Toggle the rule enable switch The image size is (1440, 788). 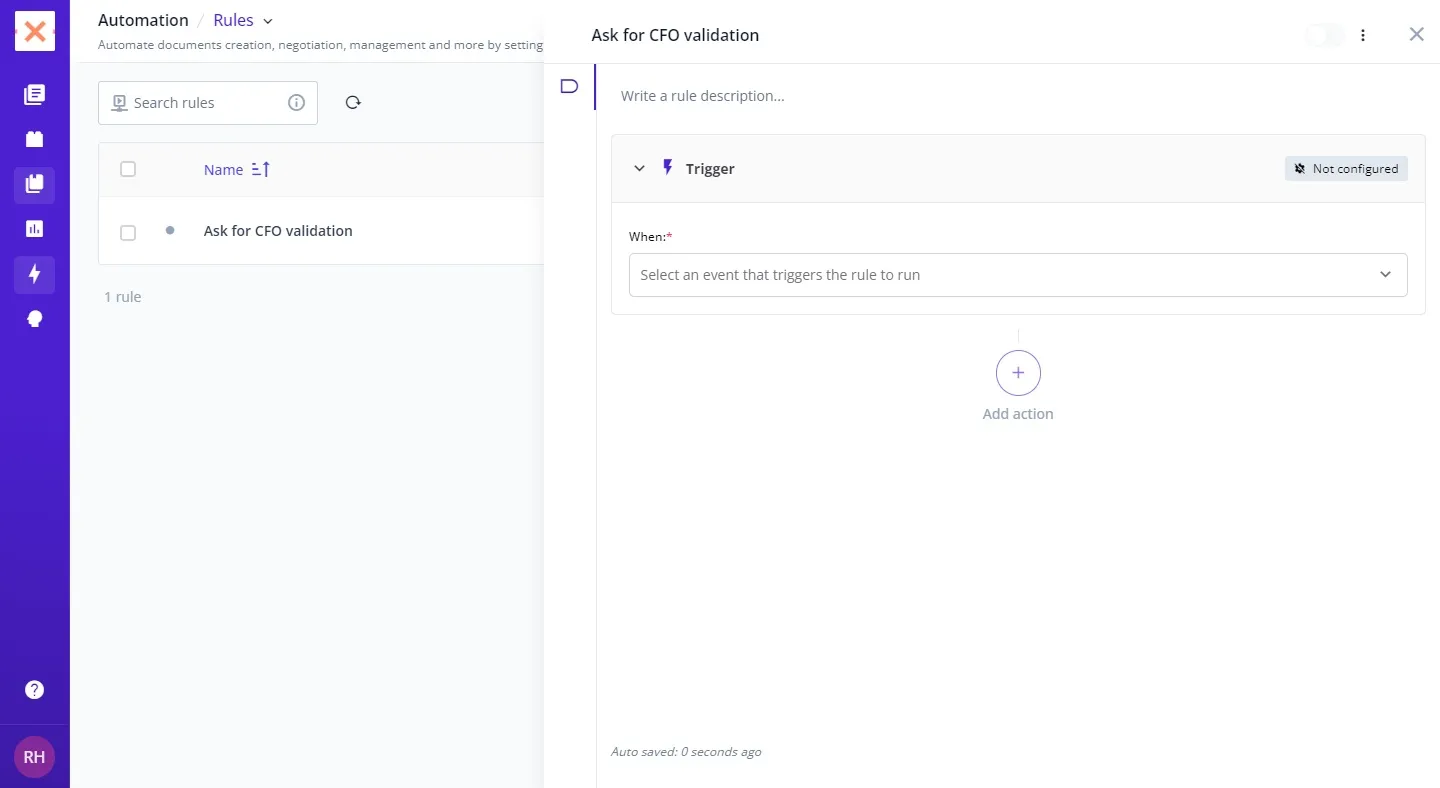[1324, 35]
